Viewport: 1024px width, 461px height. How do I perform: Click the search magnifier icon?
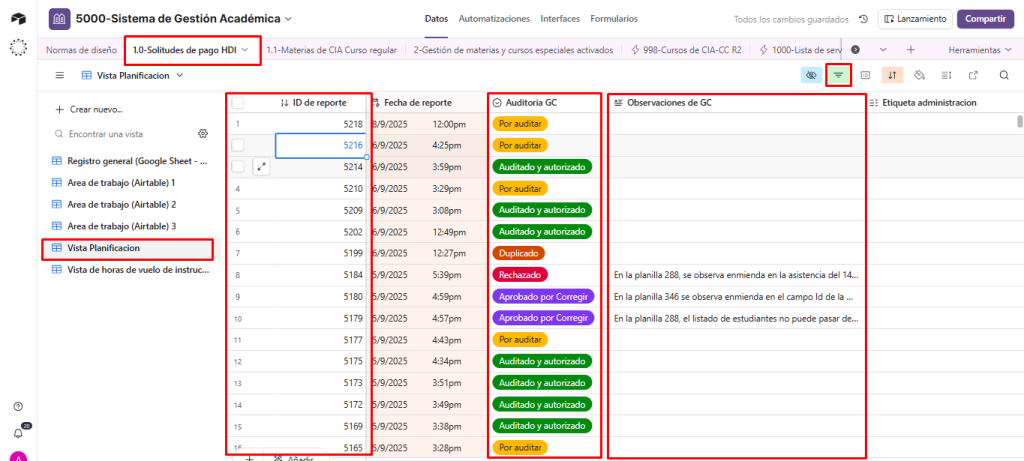tap(1004, 76)
